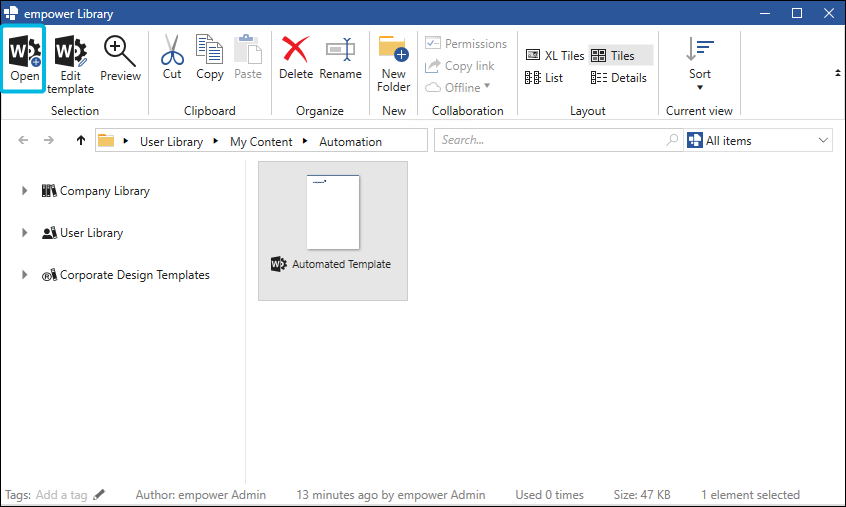Viewport: 846px width, 507px height.
Task: Expand the User Library tree node
Action: coord(24,232)
